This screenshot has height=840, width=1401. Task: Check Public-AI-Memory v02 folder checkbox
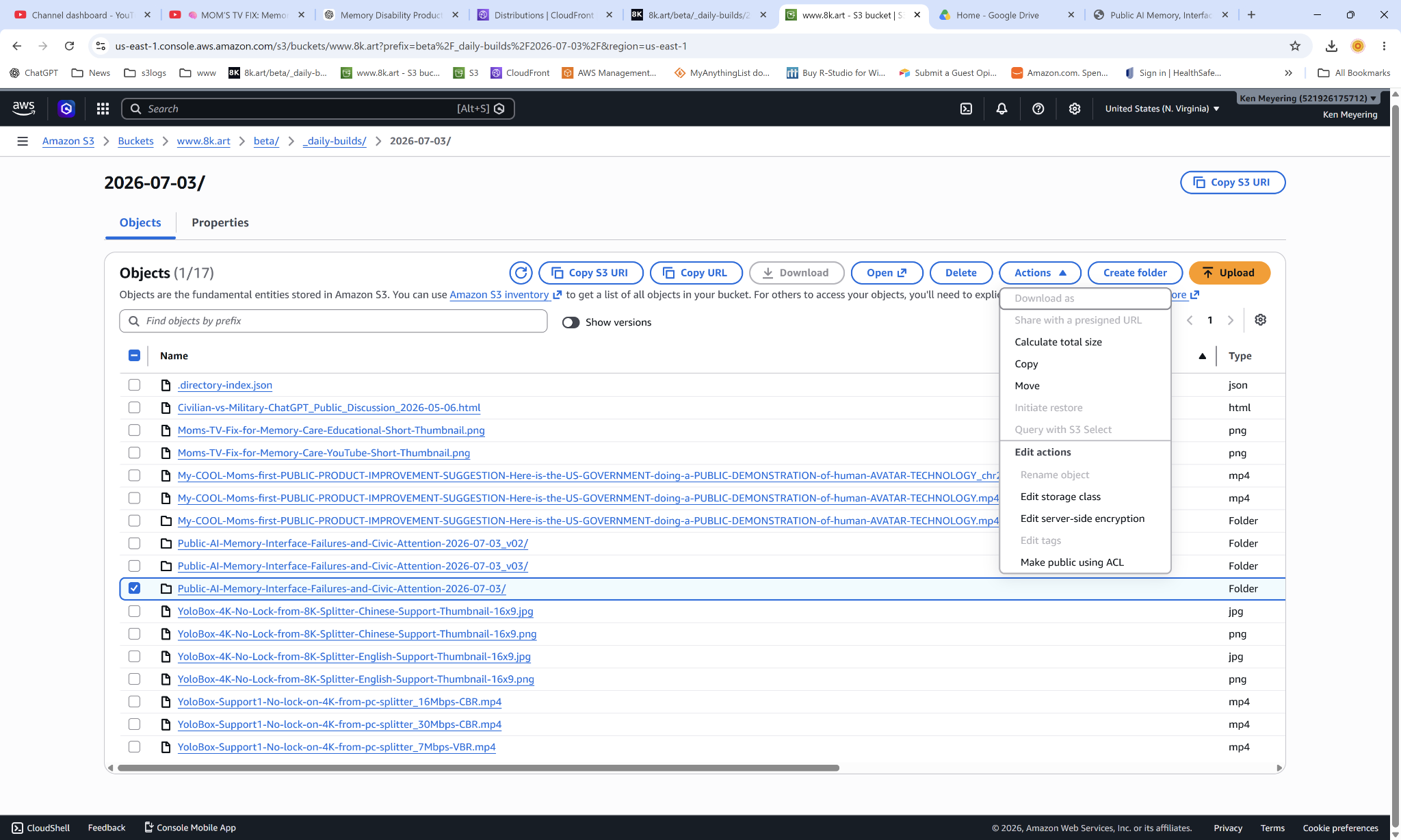coord(134,543)
